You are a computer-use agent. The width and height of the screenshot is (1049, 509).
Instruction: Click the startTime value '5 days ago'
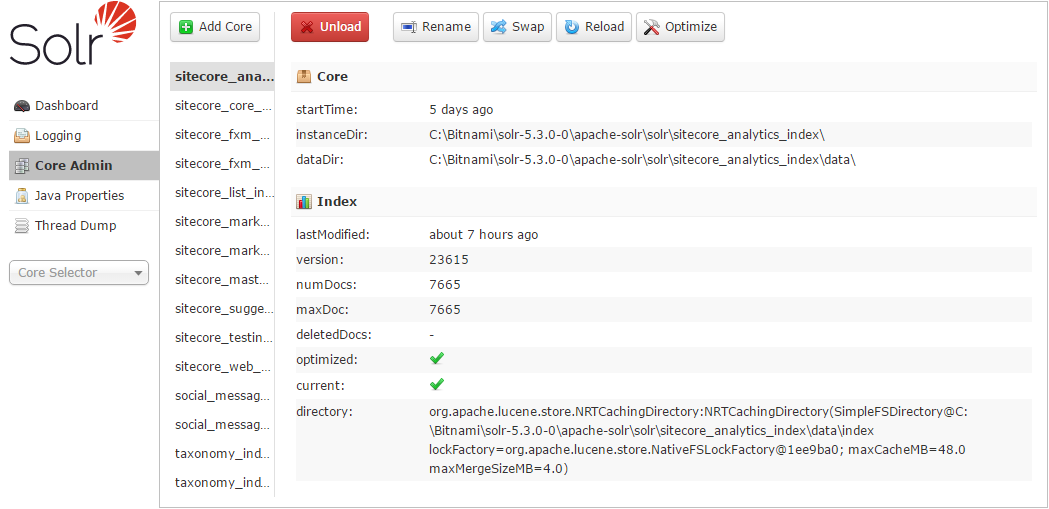click(x=461, y=110)
